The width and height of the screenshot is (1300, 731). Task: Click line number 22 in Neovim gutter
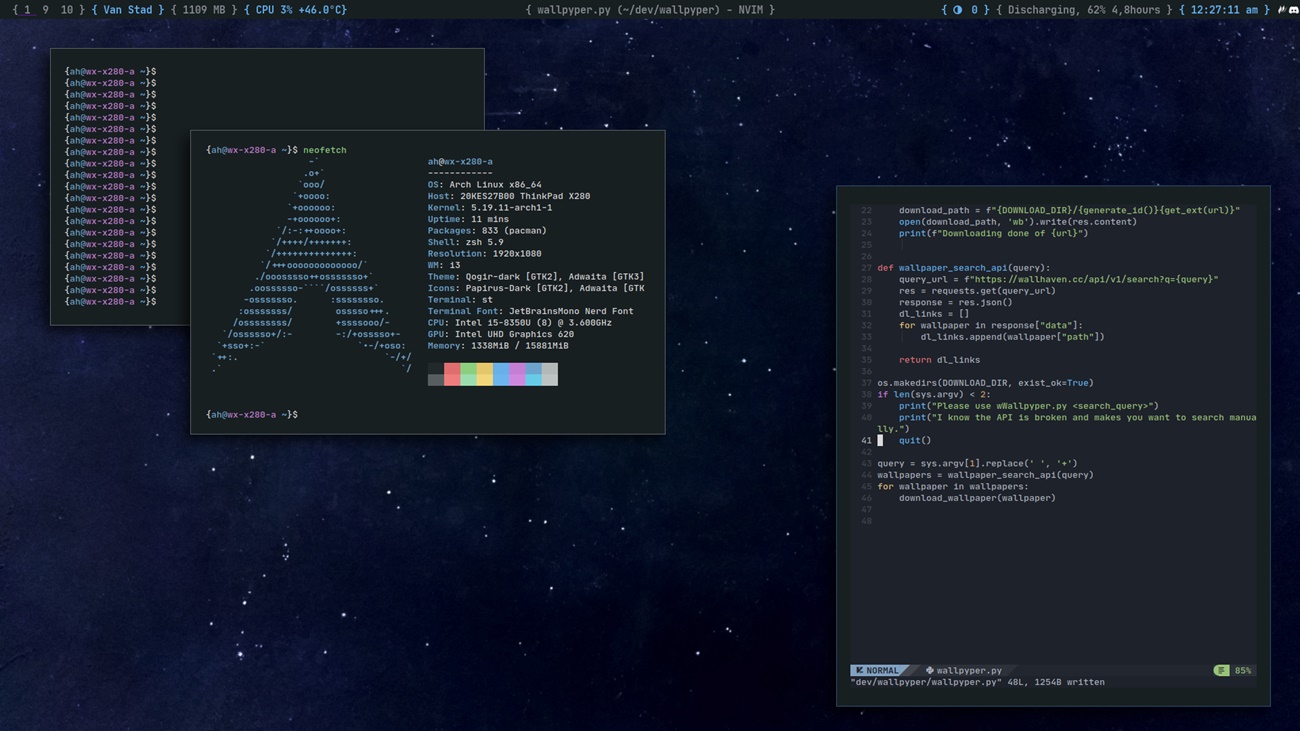pyautogui.click(x=867, y=211)
